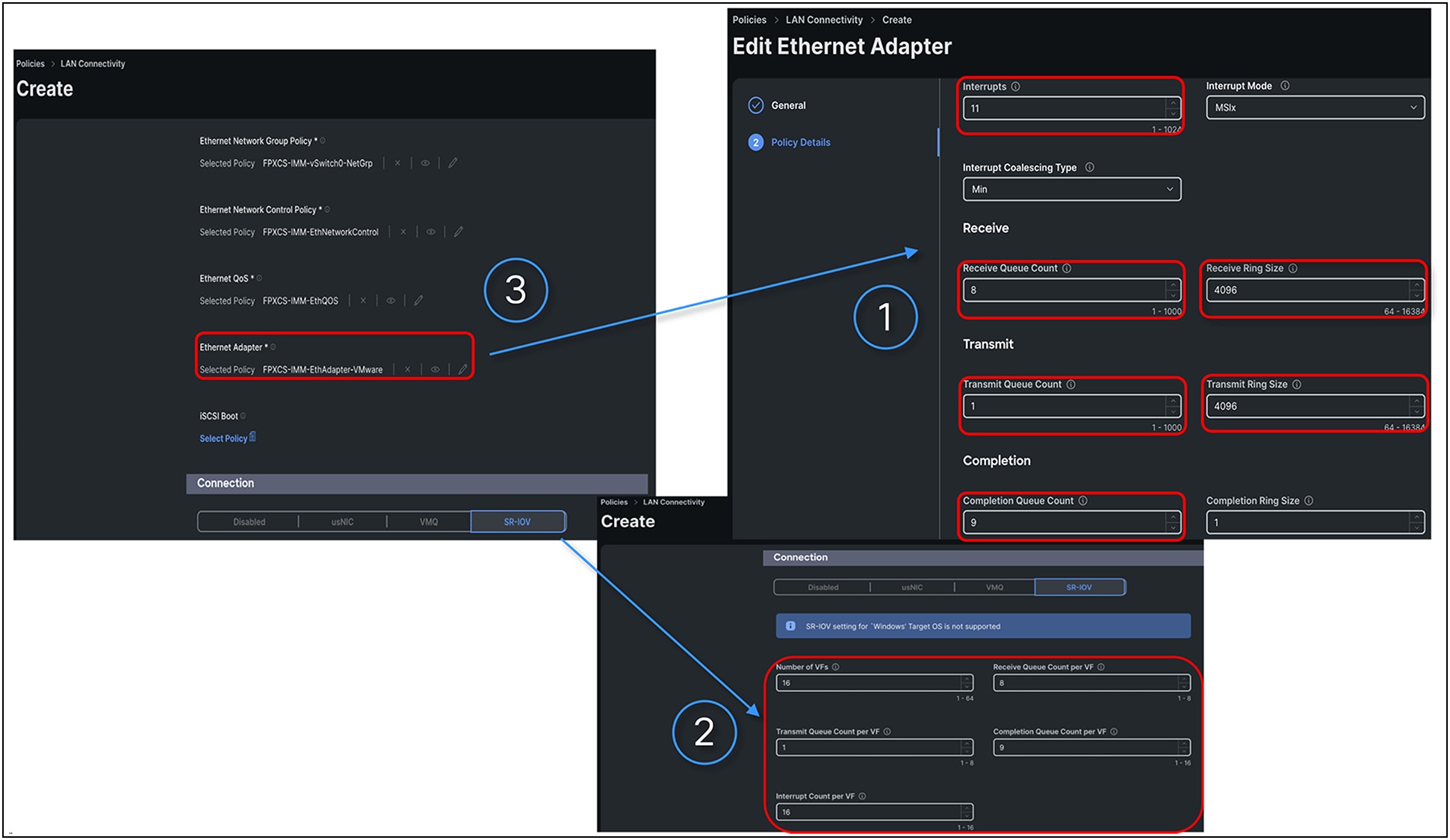1450x840 pixels.
Task: Select Disabled in the lower Connection panel
Action: pyautogui.click(x=822, y=587)
